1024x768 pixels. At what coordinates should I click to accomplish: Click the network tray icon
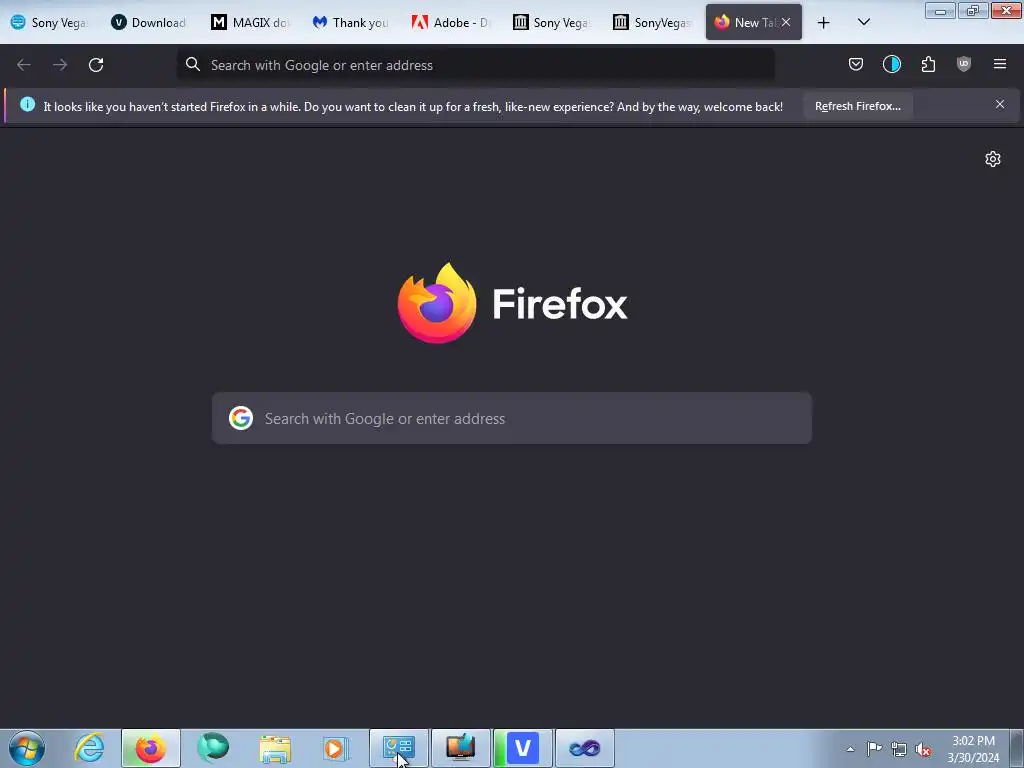[x=899, y=750]
